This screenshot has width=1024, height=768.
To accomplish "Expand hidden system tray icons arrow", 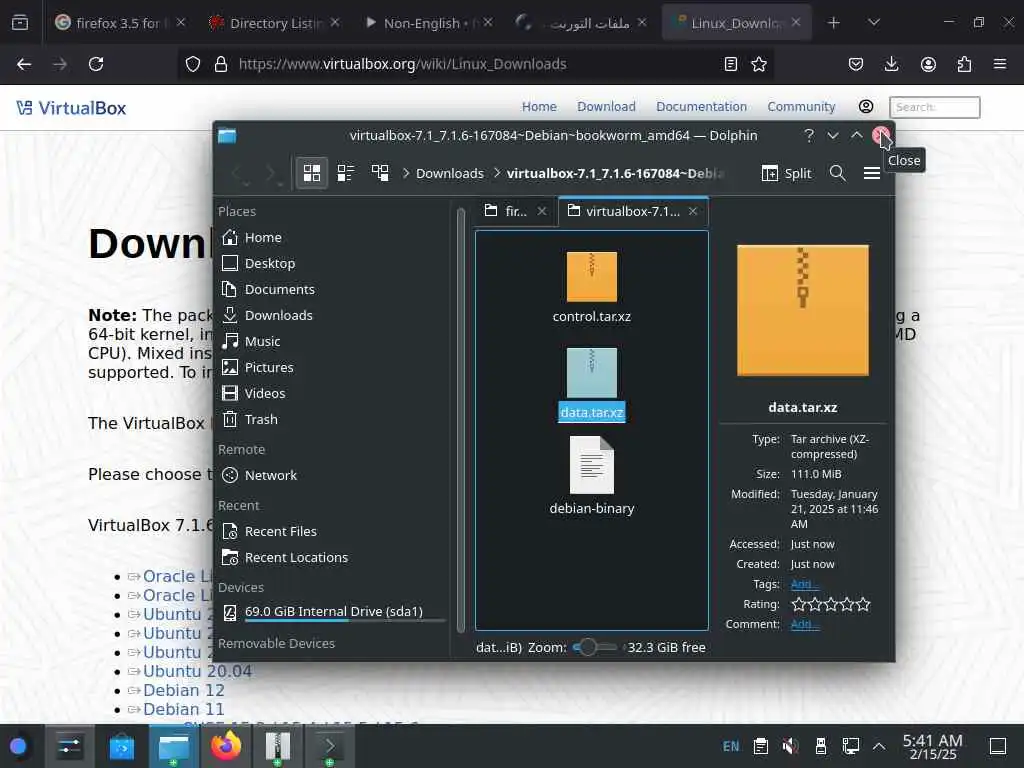I will pos(879,746).
